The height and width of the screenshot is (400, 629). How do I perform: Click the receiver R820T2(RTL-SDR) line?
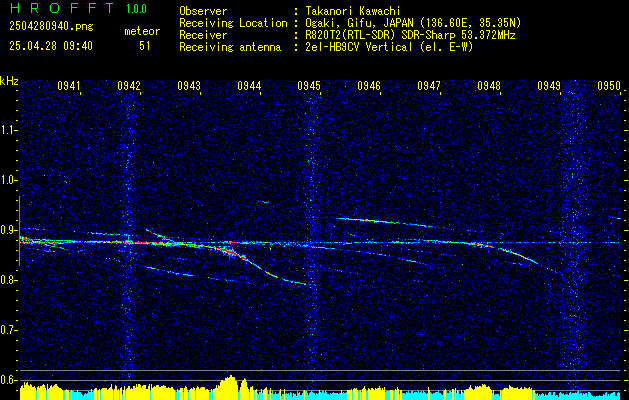[410, 35]
